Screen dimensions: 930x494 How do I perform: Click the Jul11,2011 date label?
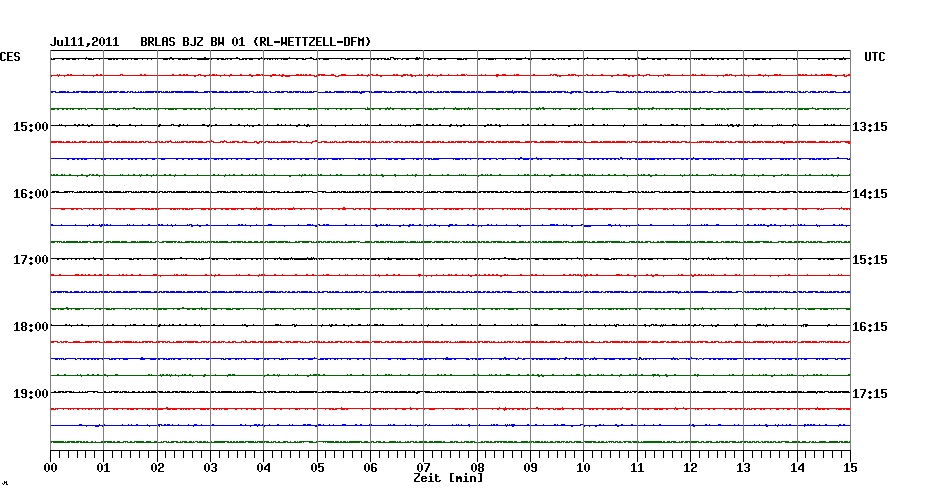[x=85, y=42]
